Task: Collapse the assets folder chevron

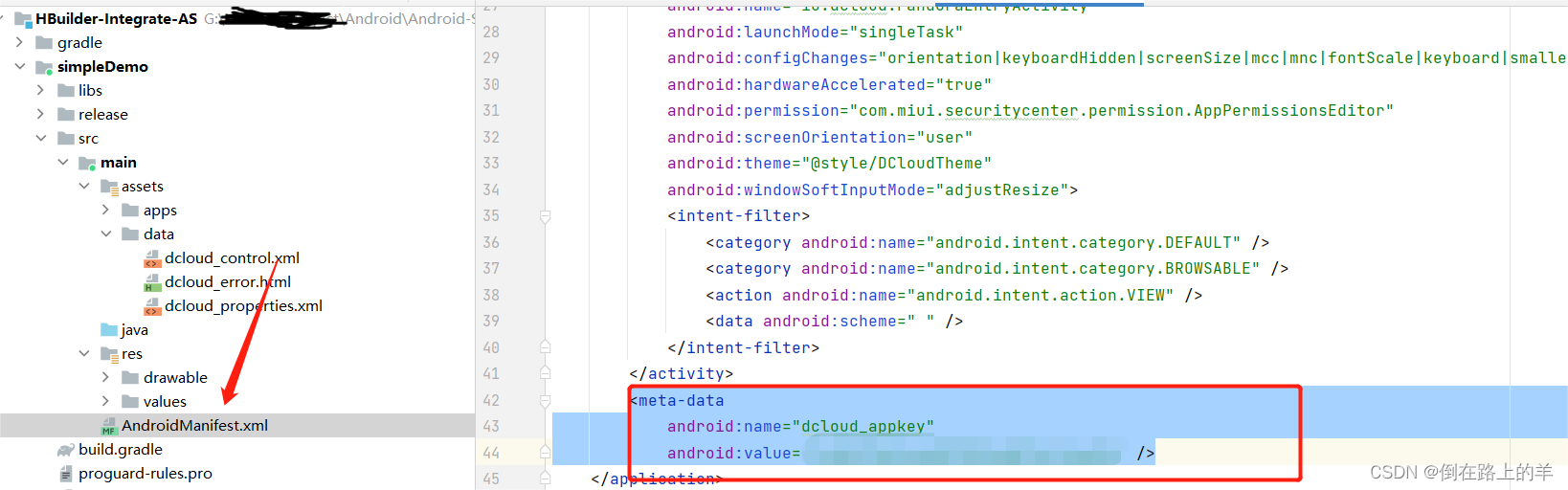Action: pos(84,186)
